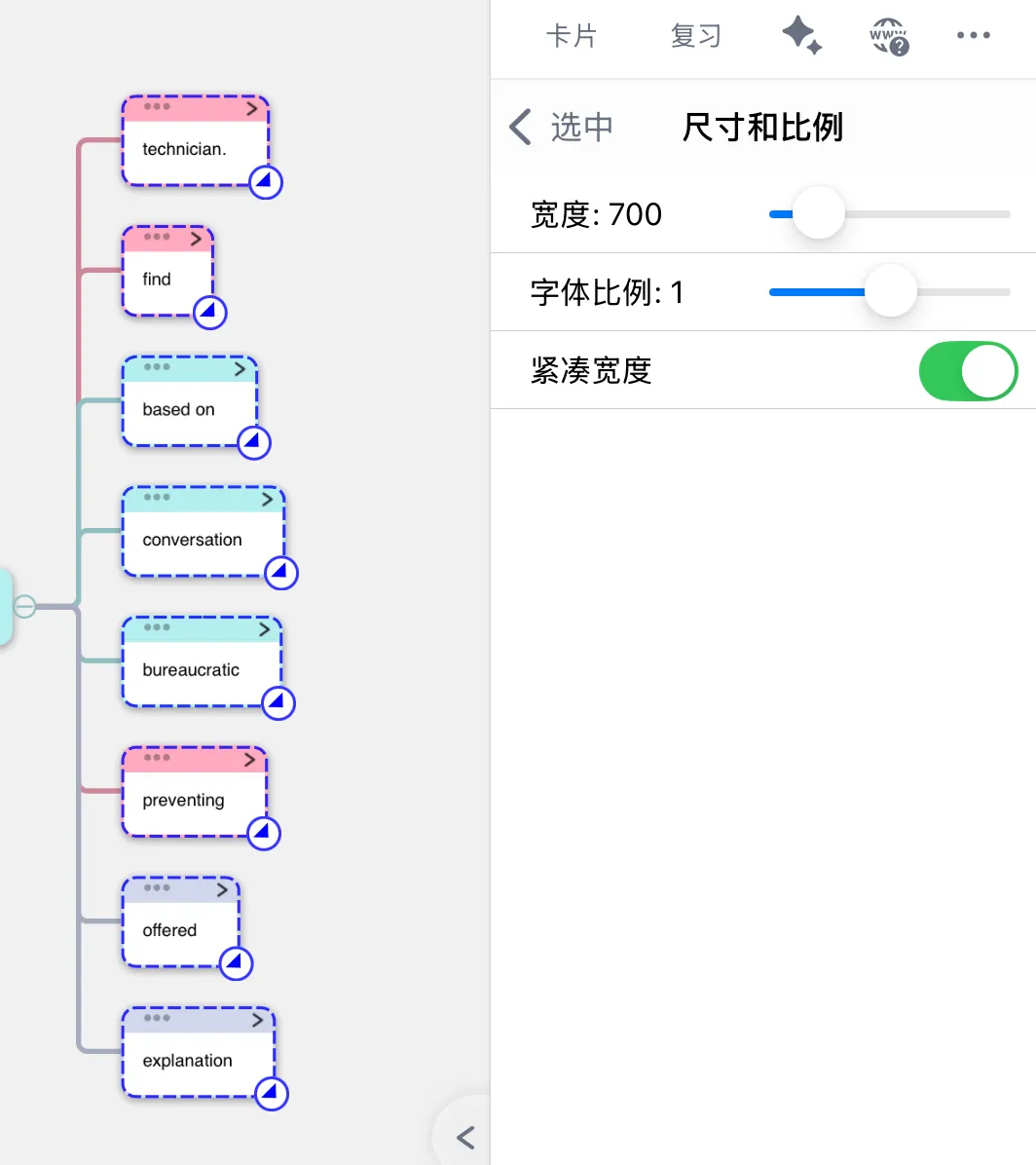Open the three-dot more options menu
The image size is (1036, 1165).
[973, 35]
